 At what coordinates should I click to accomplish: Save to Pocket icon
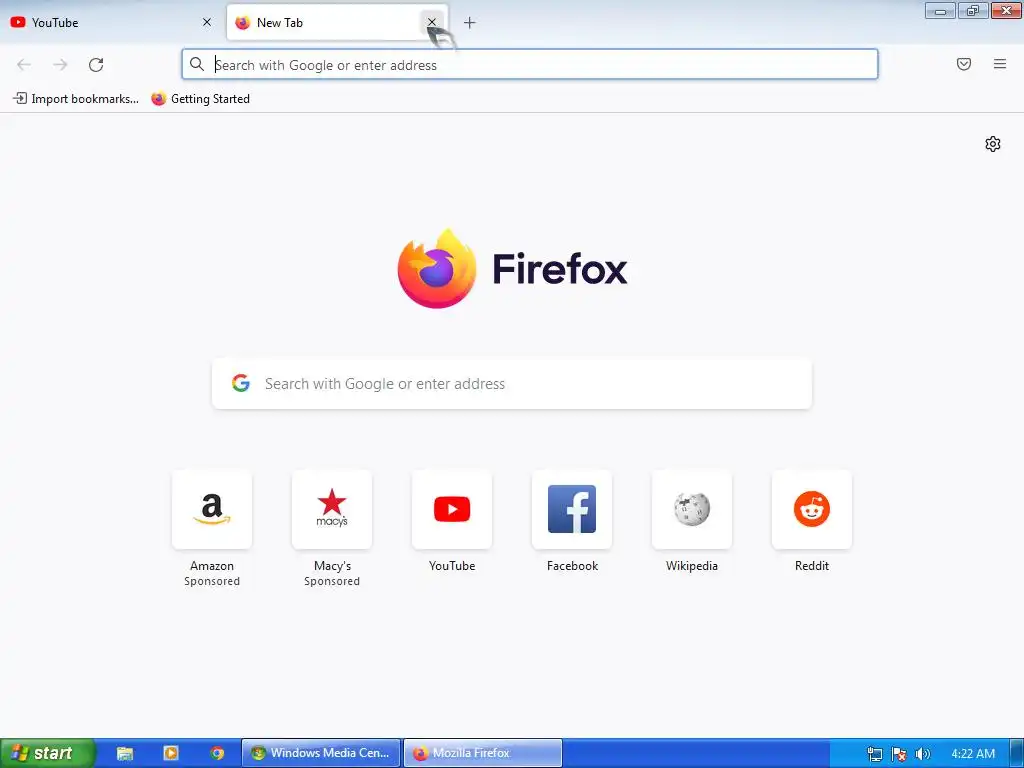click(964, 64)
